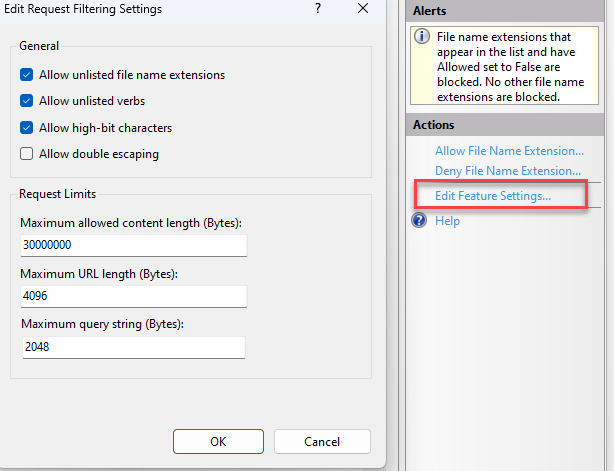Enable Allow double escaping checkbox
Image resolution: width=614 pixels, height=471 pixels.
(27, 154)
